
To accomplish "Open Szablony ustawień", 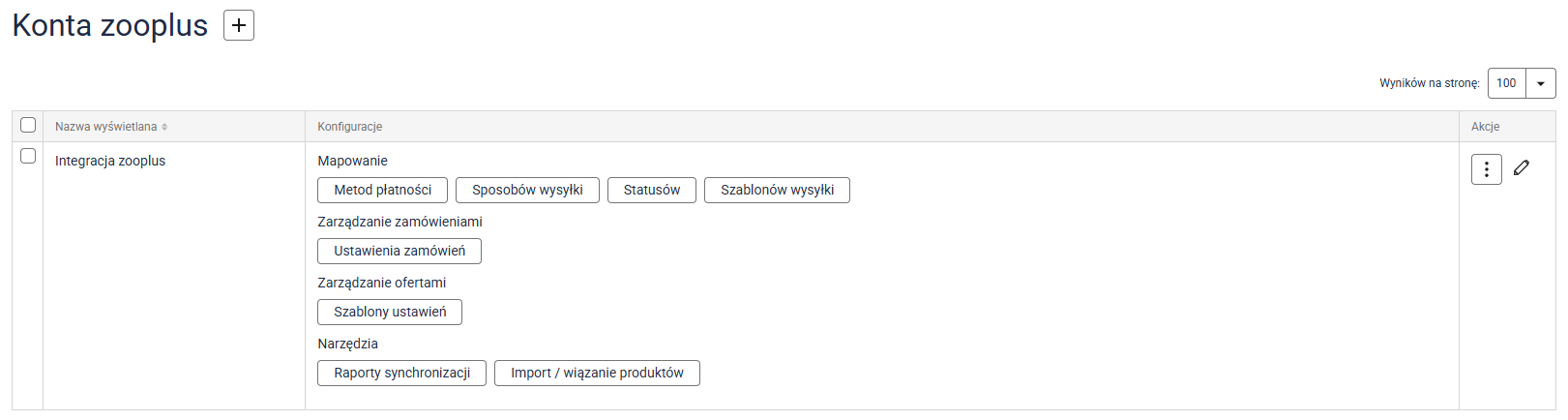I will click(x=390, y=312).
